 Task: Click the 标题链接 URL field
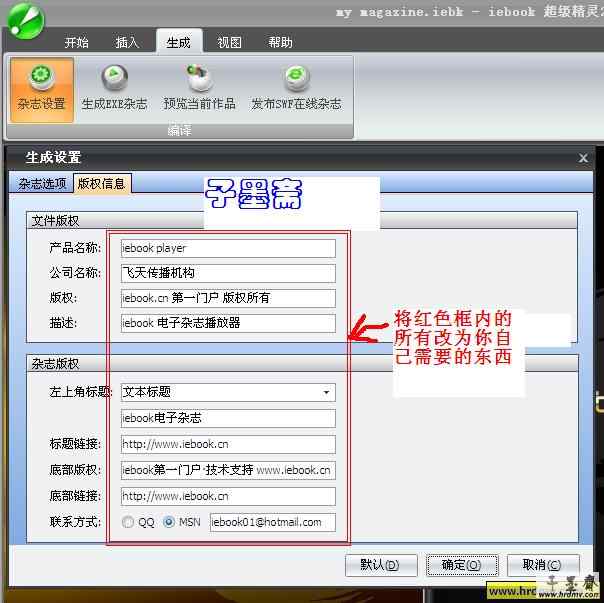(x=228, y=444)
